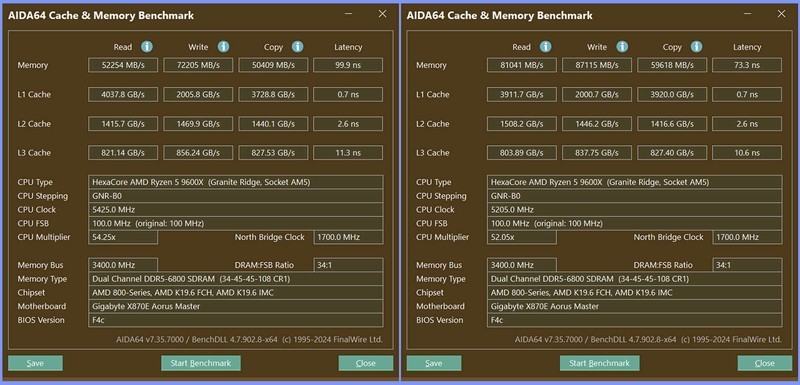The image size is (800, 385).
Task: Select Memory Read value 81041 MB/s
Action: (x=521, y=65)
